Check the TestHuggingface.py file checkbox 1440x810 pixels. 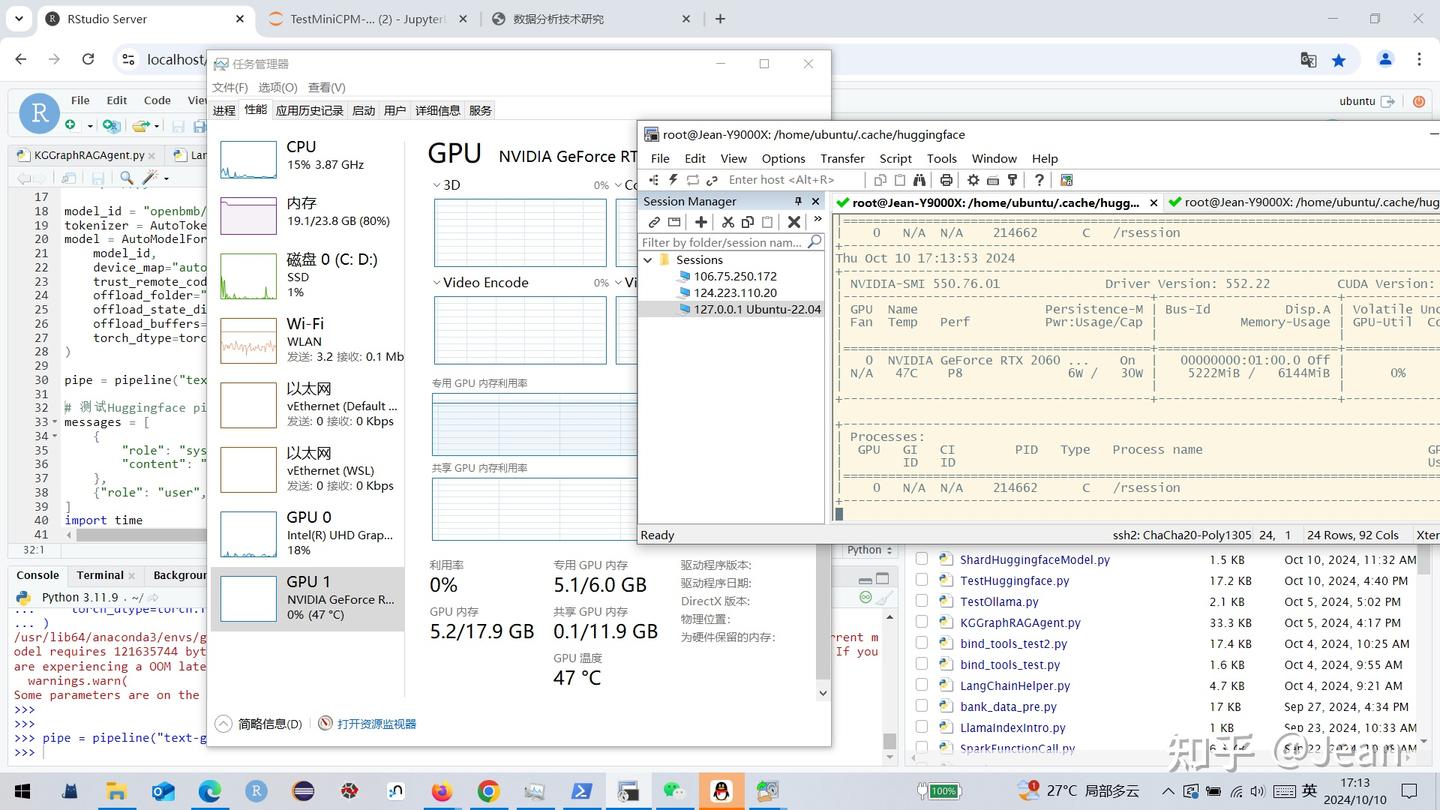pyautogui.click(x=922, y=581)
